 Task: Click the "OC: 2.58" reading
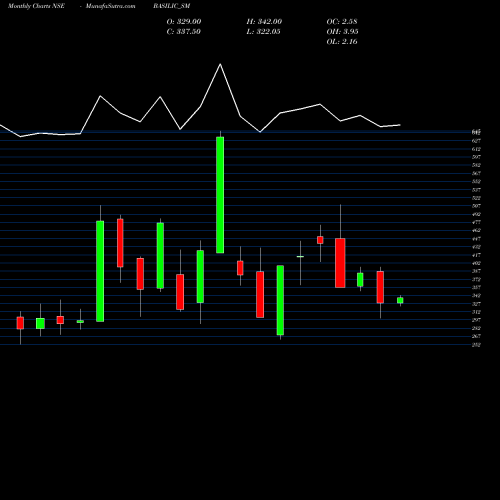click(342, 21)
